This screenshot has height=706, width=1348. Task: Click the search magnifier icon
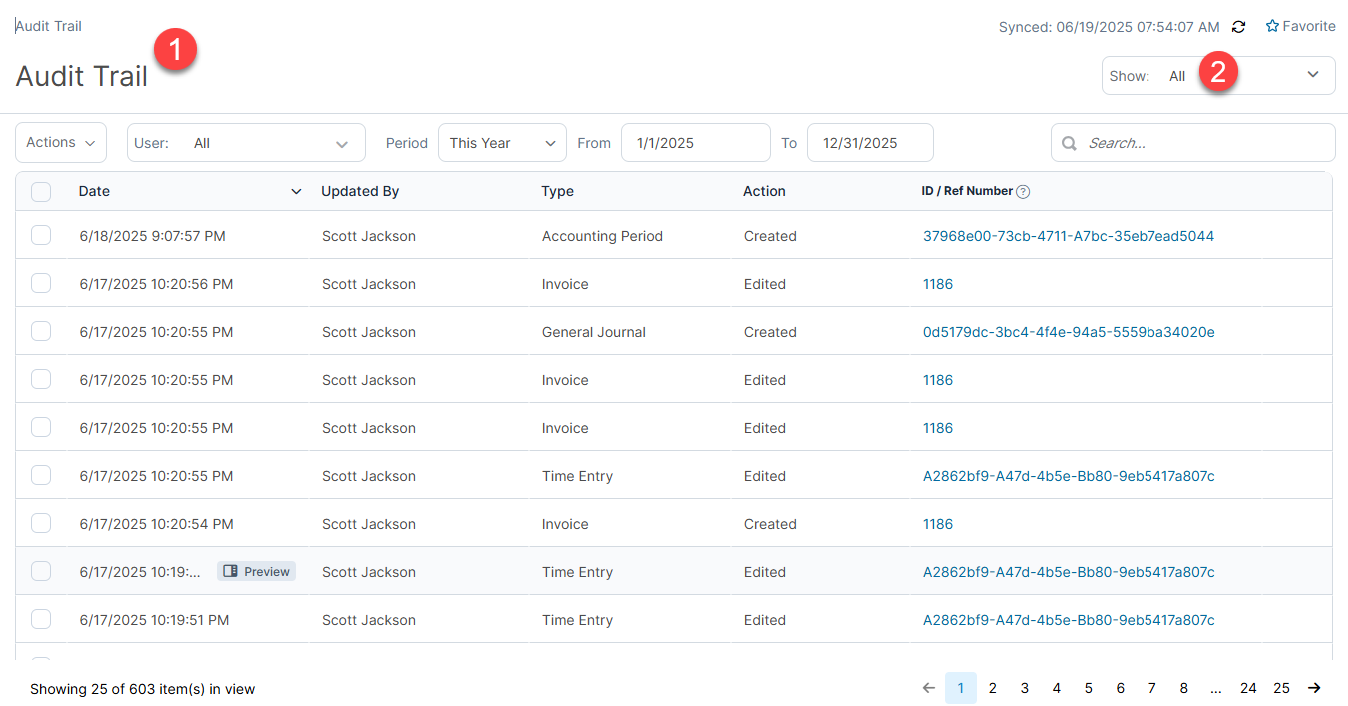pyautogui.click(x=1069, y=143)
